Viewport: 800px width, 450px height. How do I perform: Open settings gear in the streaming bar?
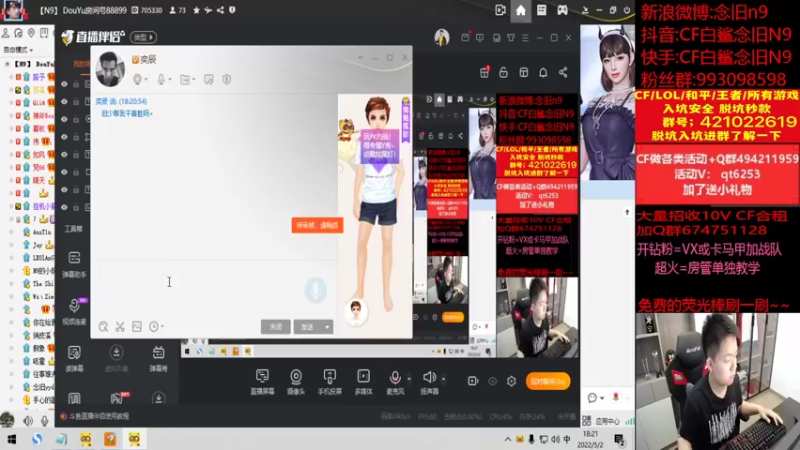pos(511,381)
